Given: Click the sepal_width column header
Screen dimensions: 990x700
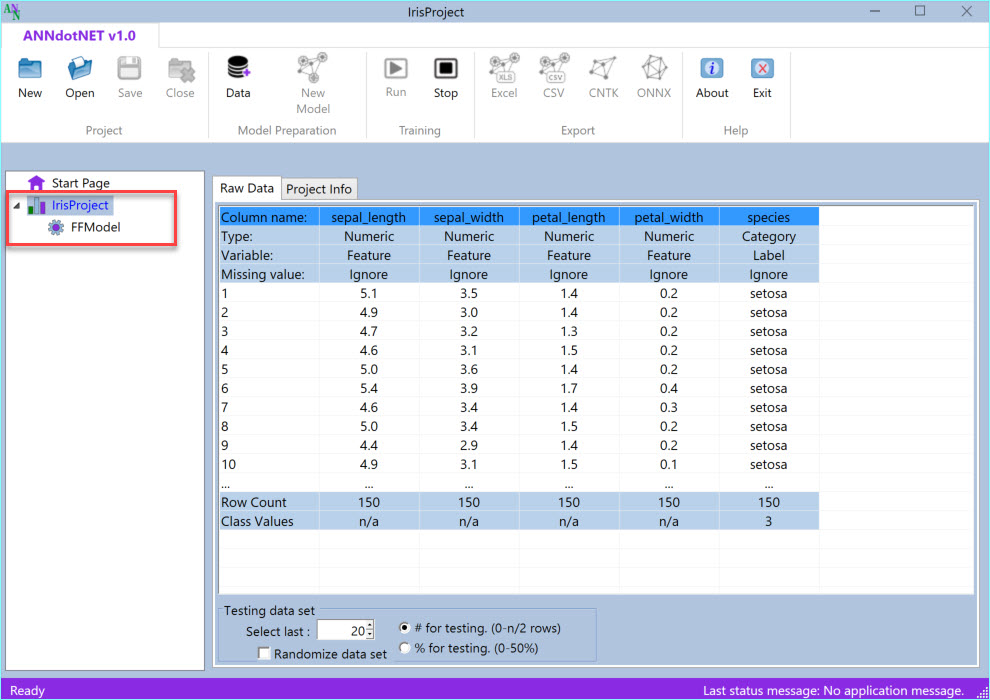Looking at the screenshot, I should click(x=468, y=217).
